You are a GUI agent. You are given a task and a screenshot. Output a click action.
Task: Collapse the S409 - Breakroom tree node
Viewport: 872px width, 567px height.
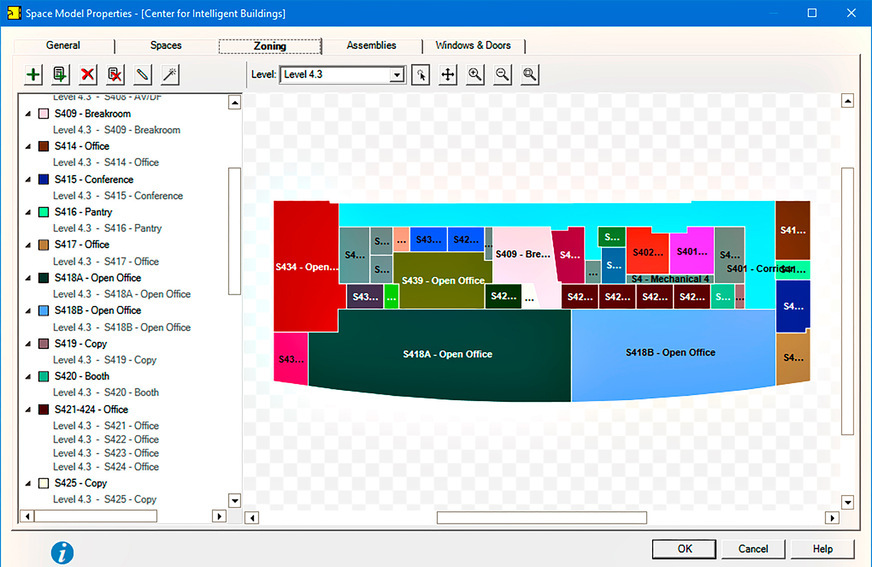pos(28,114)
